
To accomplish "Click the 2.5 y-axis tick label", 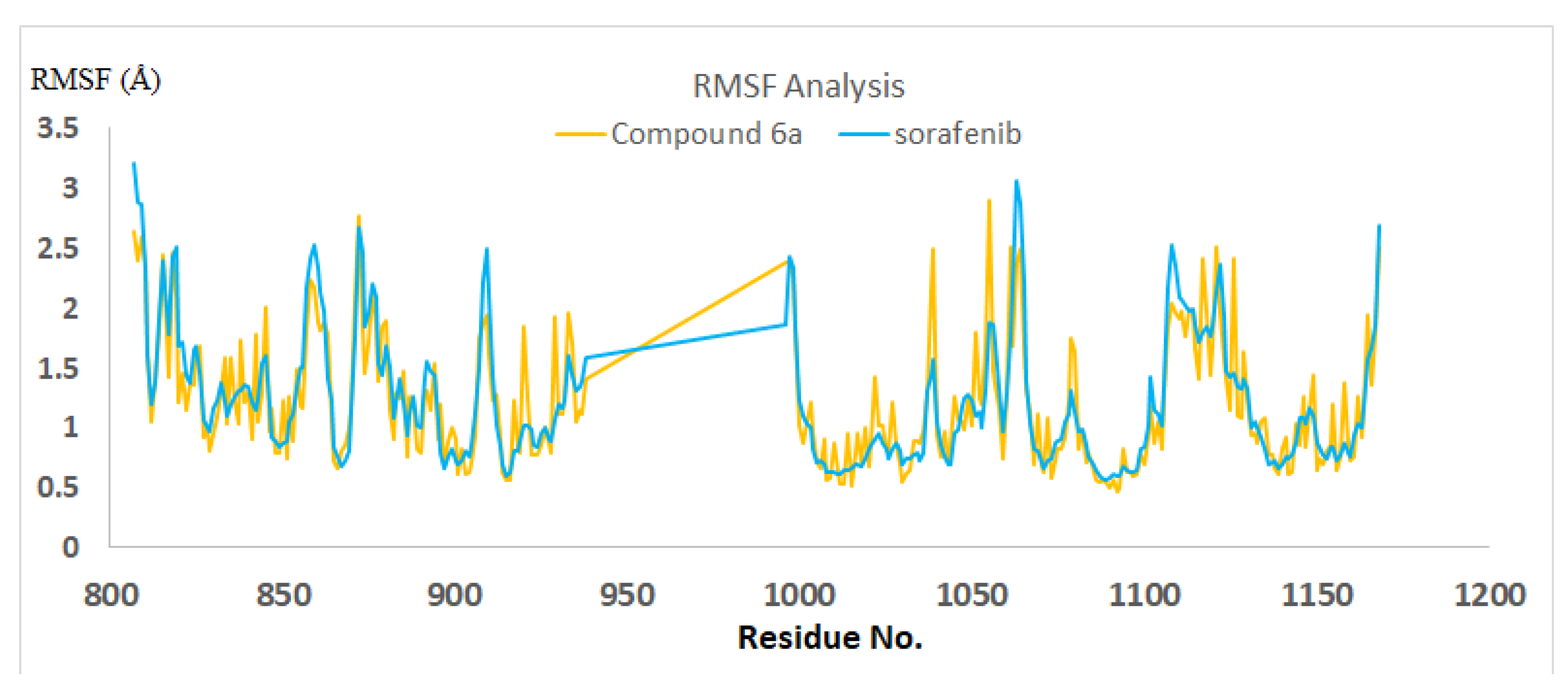I will click(x=58, y=249).
